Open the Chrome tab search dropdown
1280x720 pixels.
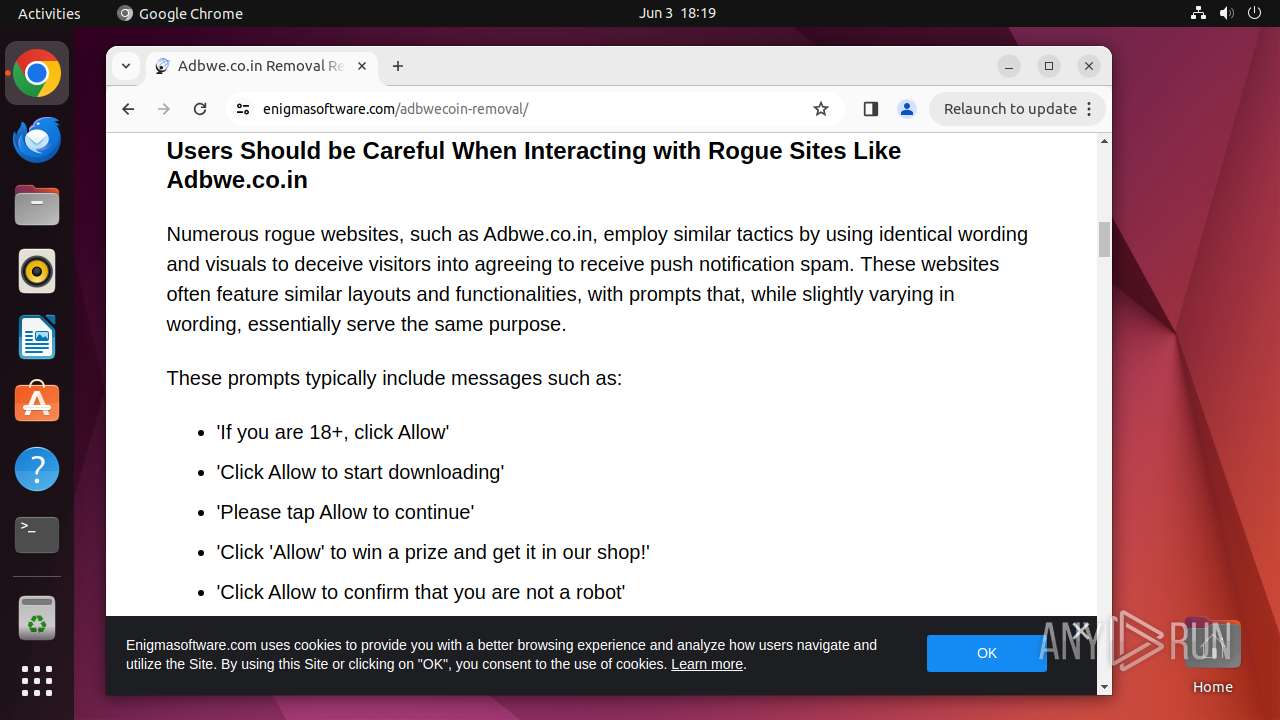click(125, 66)
